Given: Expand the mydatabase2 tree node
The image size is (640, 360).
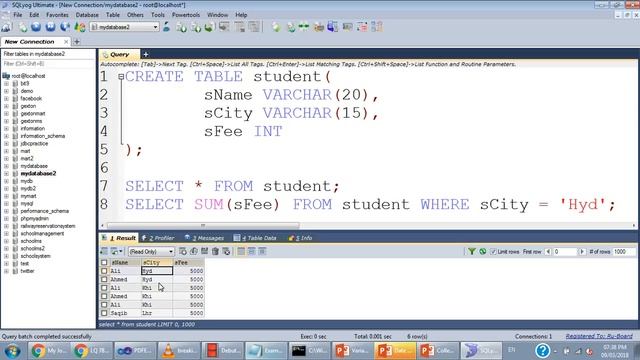Looking at the screenshot, I should point(6,173).
